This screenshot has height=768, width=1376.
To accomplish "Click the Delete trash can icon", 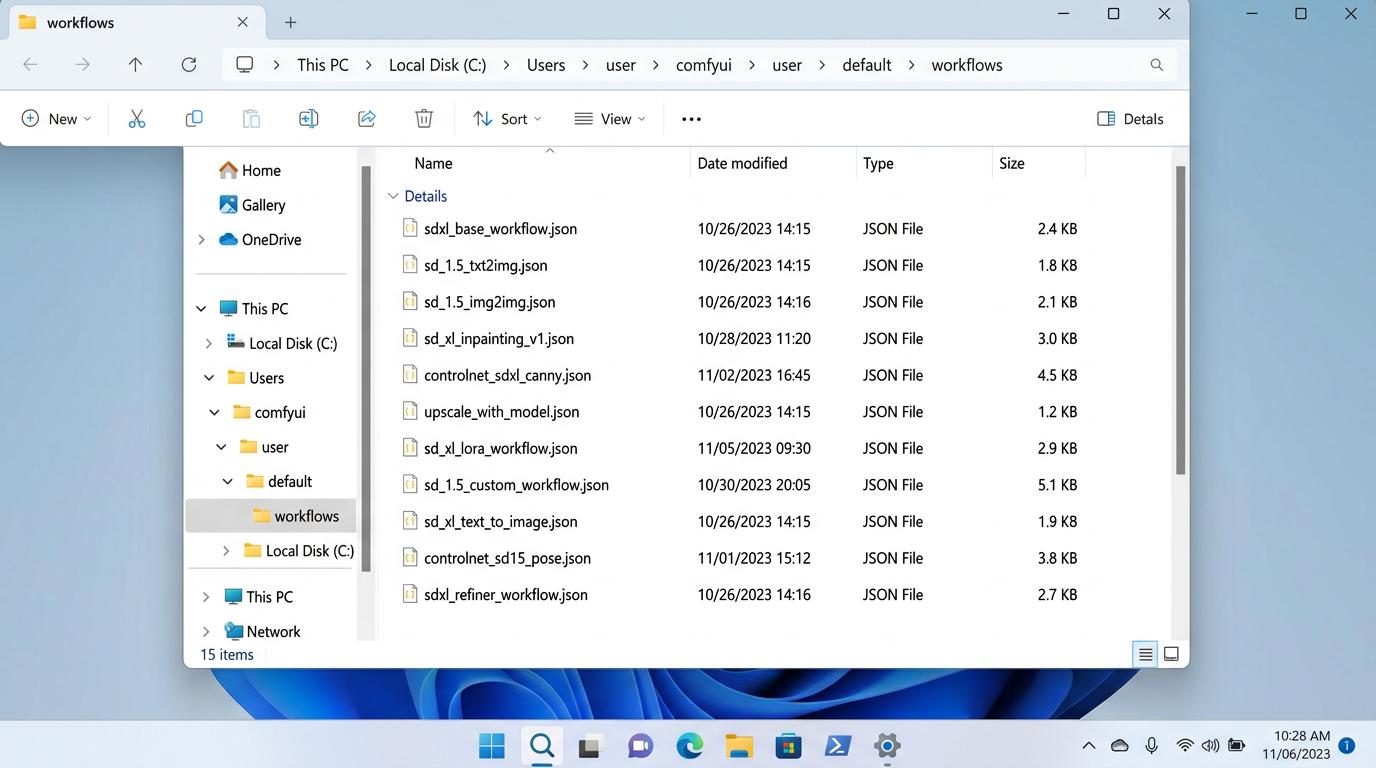I will (424, 119).
